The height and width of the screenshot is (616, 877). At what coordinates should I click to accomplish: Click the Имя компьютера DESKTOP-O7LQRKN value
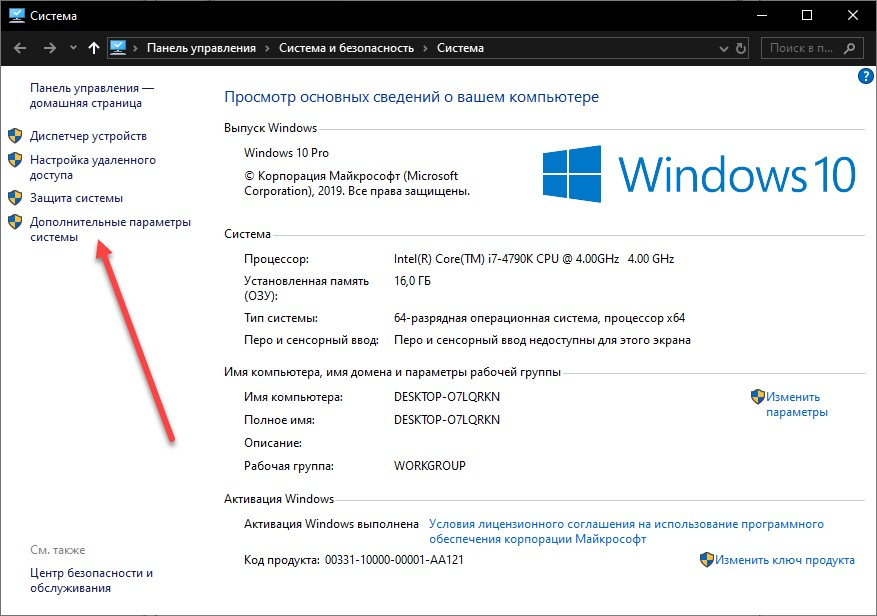tap(447, 397)
